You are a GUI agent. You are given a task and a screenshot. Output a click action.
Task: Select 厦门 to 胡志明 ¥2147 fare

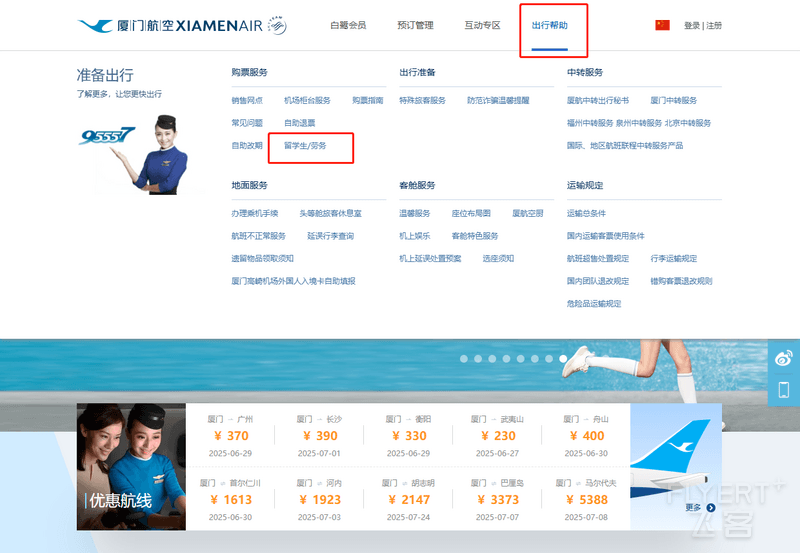(408, 499)
